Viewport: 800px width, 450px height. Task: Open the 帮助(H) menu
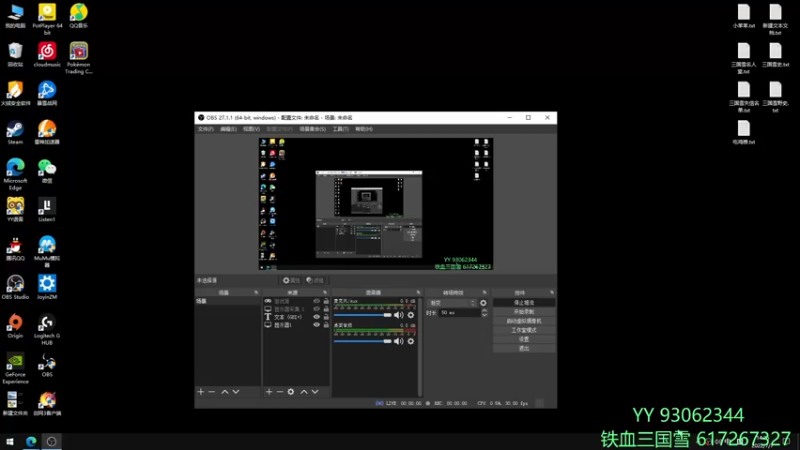click(364, 129)
